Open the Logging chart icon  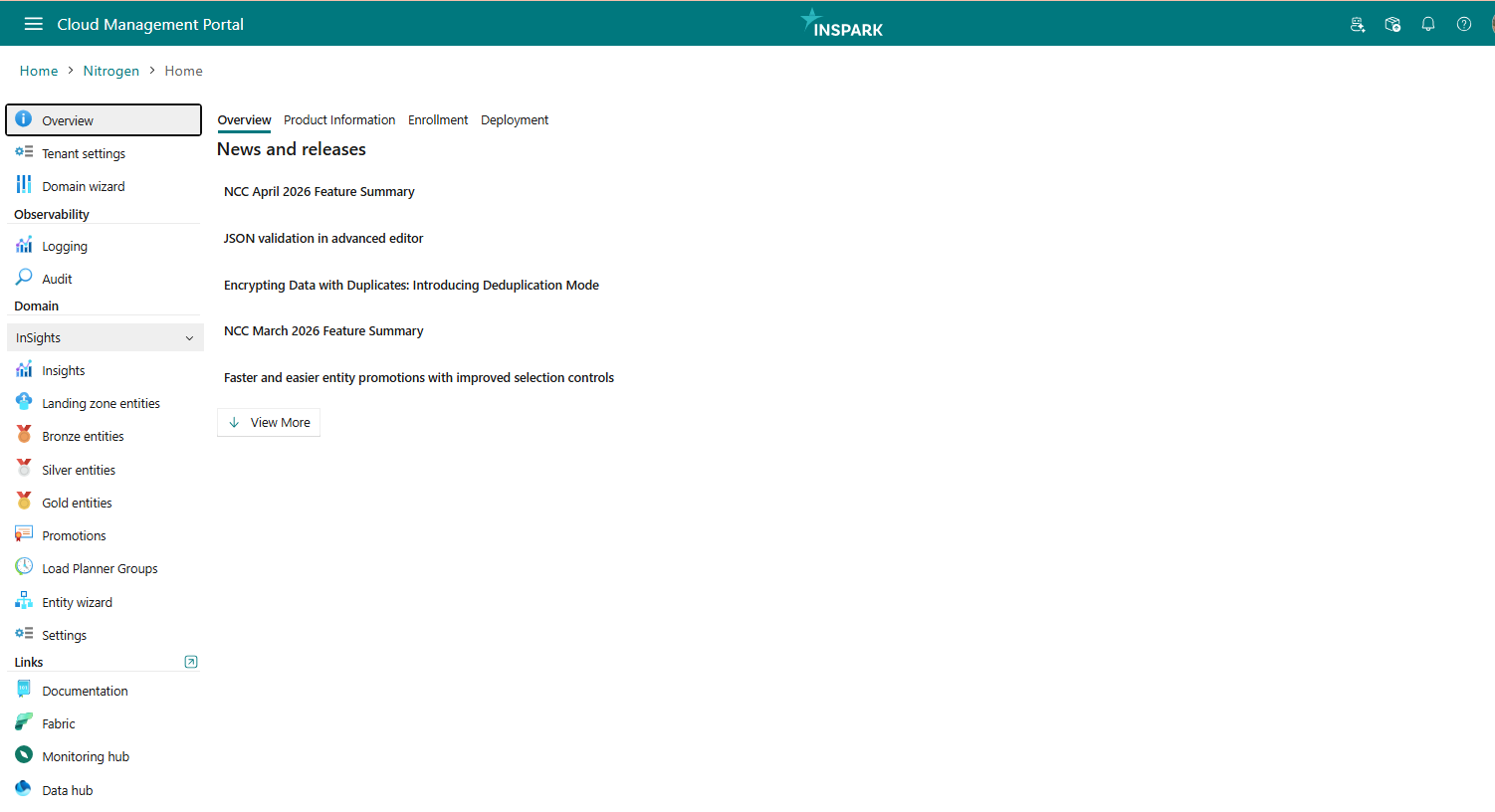(24, 245)
